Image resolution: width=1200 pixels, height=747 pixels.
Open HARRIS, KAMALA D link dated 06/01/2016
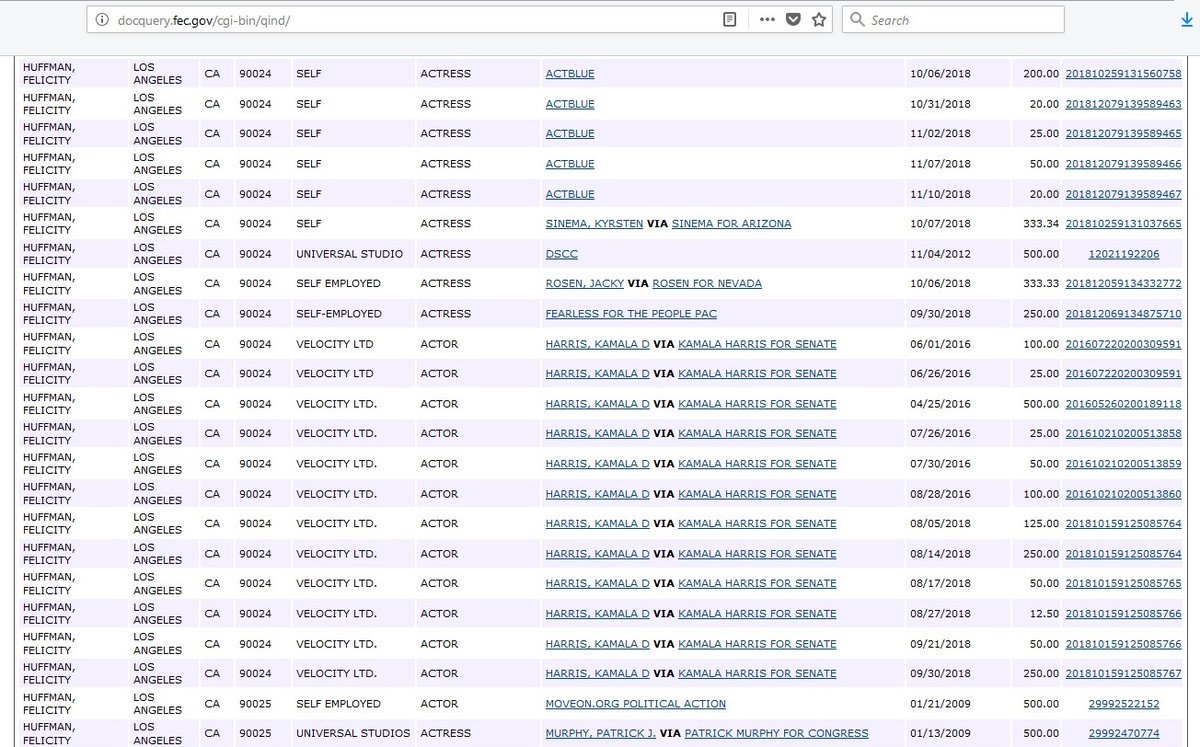[x=597, y=344]
